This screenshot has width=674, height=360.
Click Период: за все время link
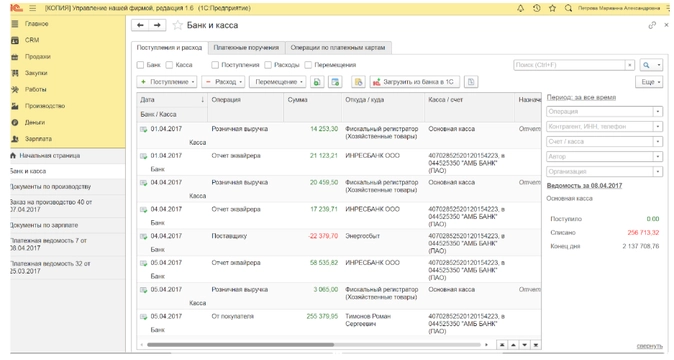581,98
